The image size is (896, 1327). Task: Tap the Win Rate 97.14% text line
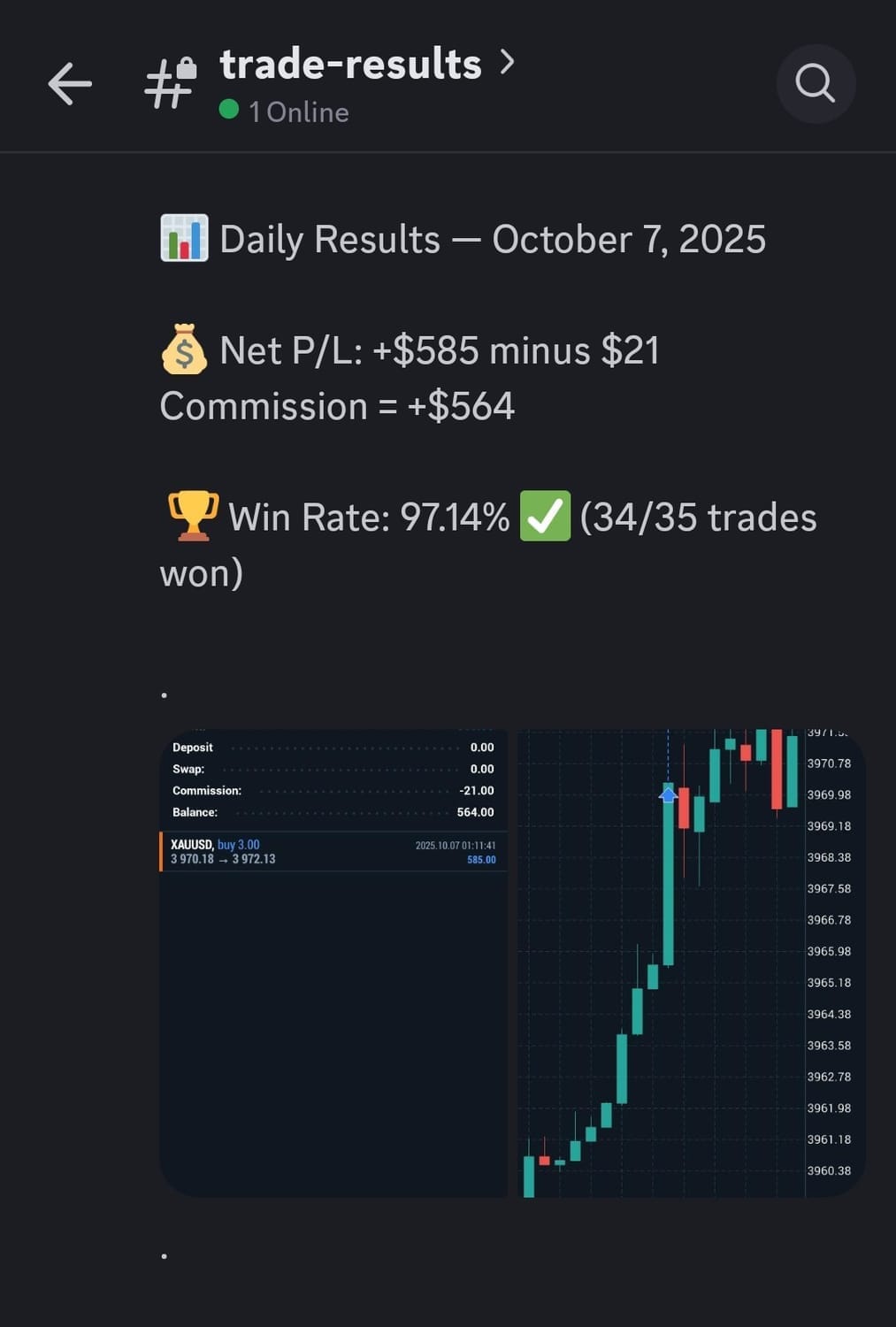point(368,518)
